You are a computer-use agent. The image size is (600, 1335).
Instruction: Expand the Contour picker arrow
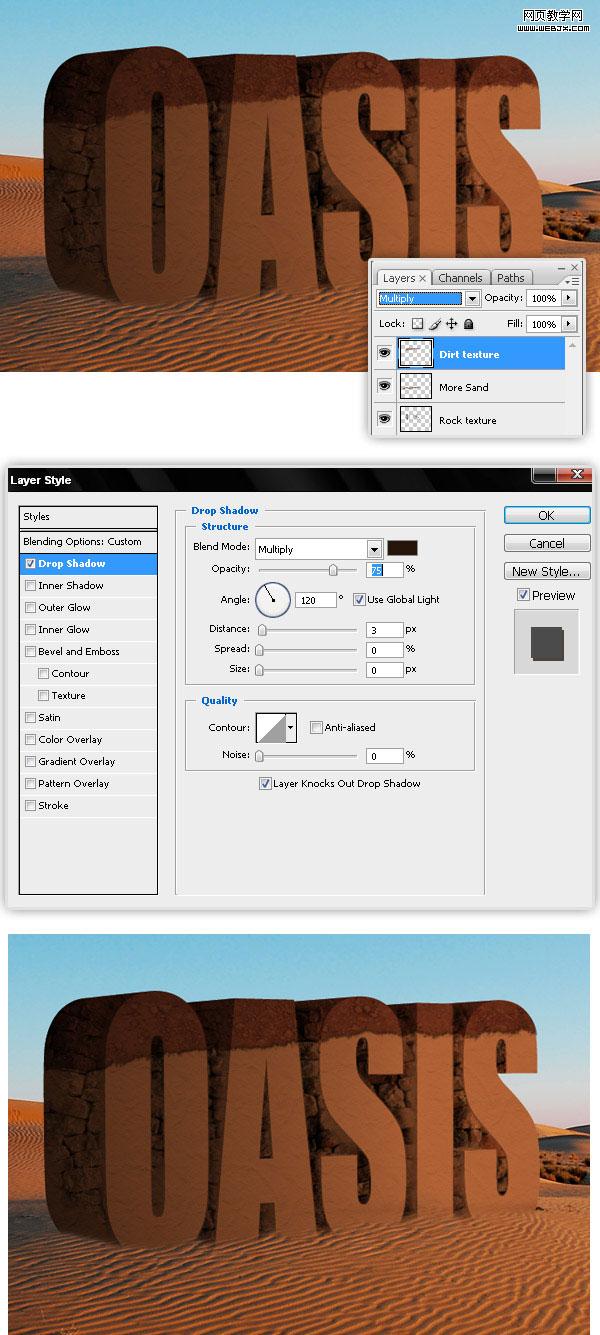[x=291, y=728]
